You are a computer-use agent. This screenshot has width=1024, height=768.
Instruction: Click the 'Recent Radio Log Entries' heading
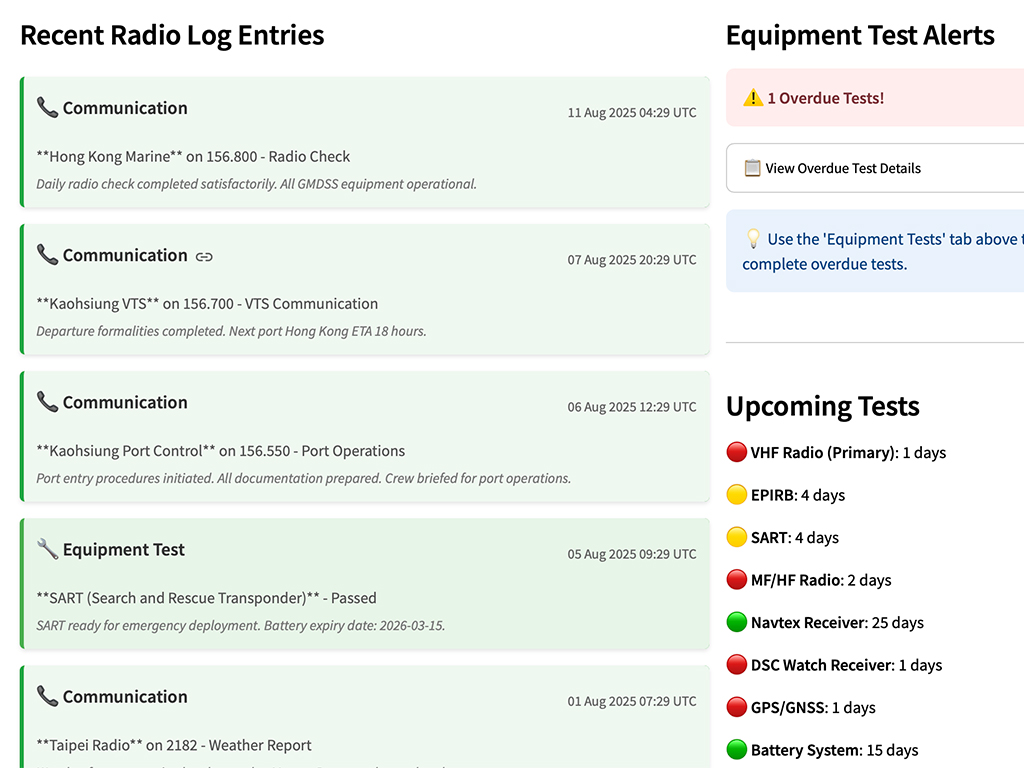[x=172, y=35]
